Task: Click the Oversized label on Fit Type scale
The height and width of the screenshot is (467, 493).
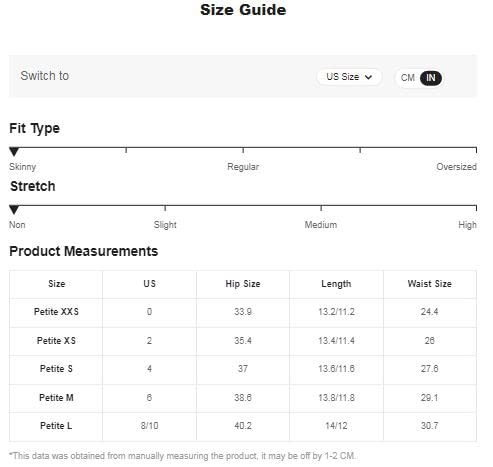Action: click(456, 167)
